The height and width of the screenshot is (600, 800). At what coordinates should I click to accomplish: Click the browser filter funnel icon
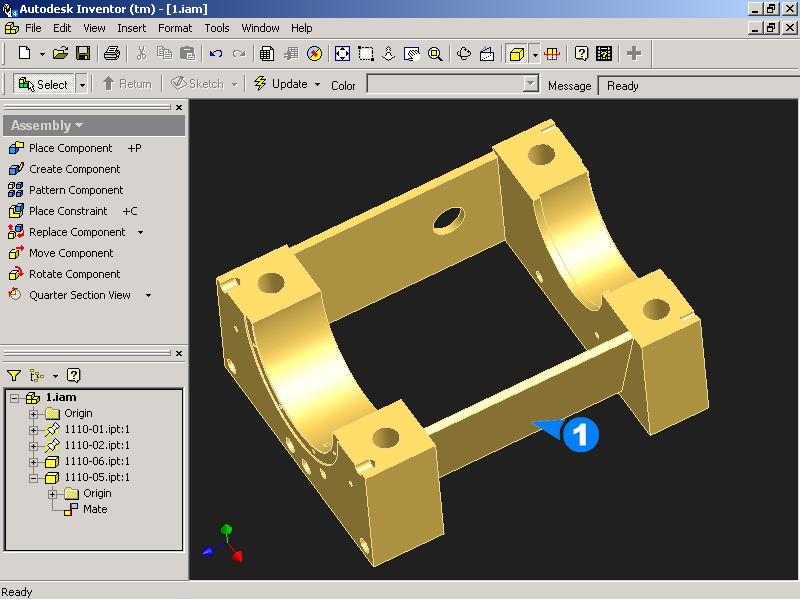[x=14, y=376]
